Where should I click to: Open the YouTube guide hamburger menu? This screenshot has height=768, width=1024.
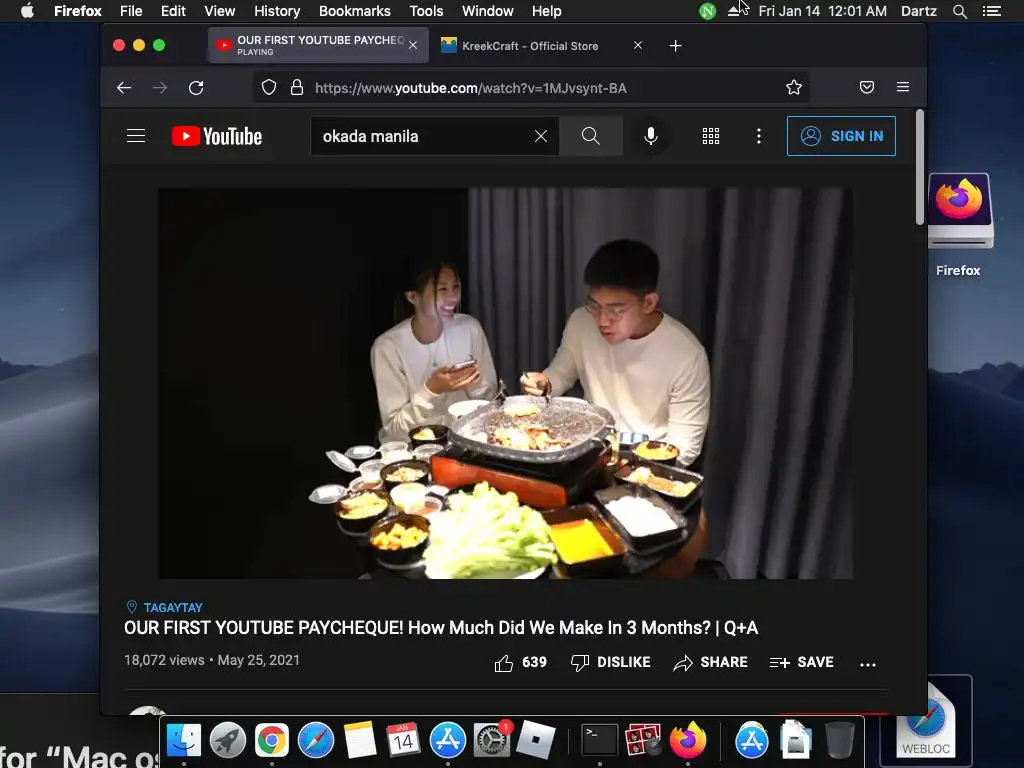pyautogui.click(x=136, y=136)
